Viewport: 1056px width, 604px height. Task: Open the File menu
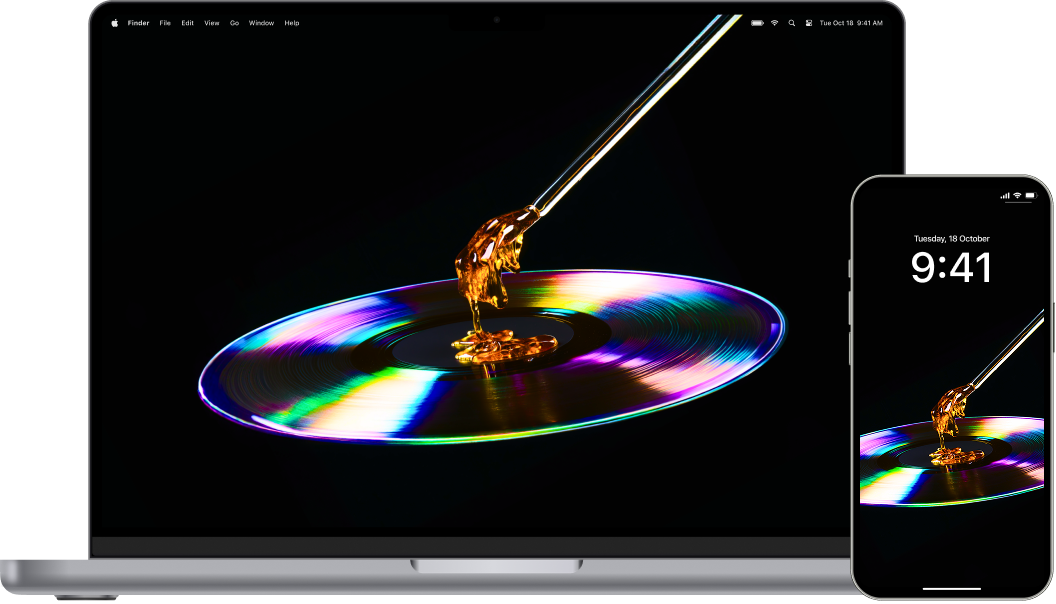tap(164, 22)
